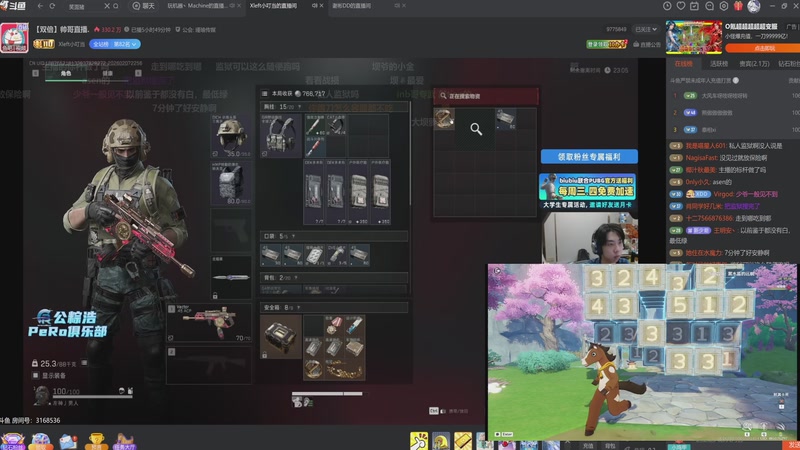Start a search with the magnifier icon
This screenshot has height=450, width=800.
[116, 6]
